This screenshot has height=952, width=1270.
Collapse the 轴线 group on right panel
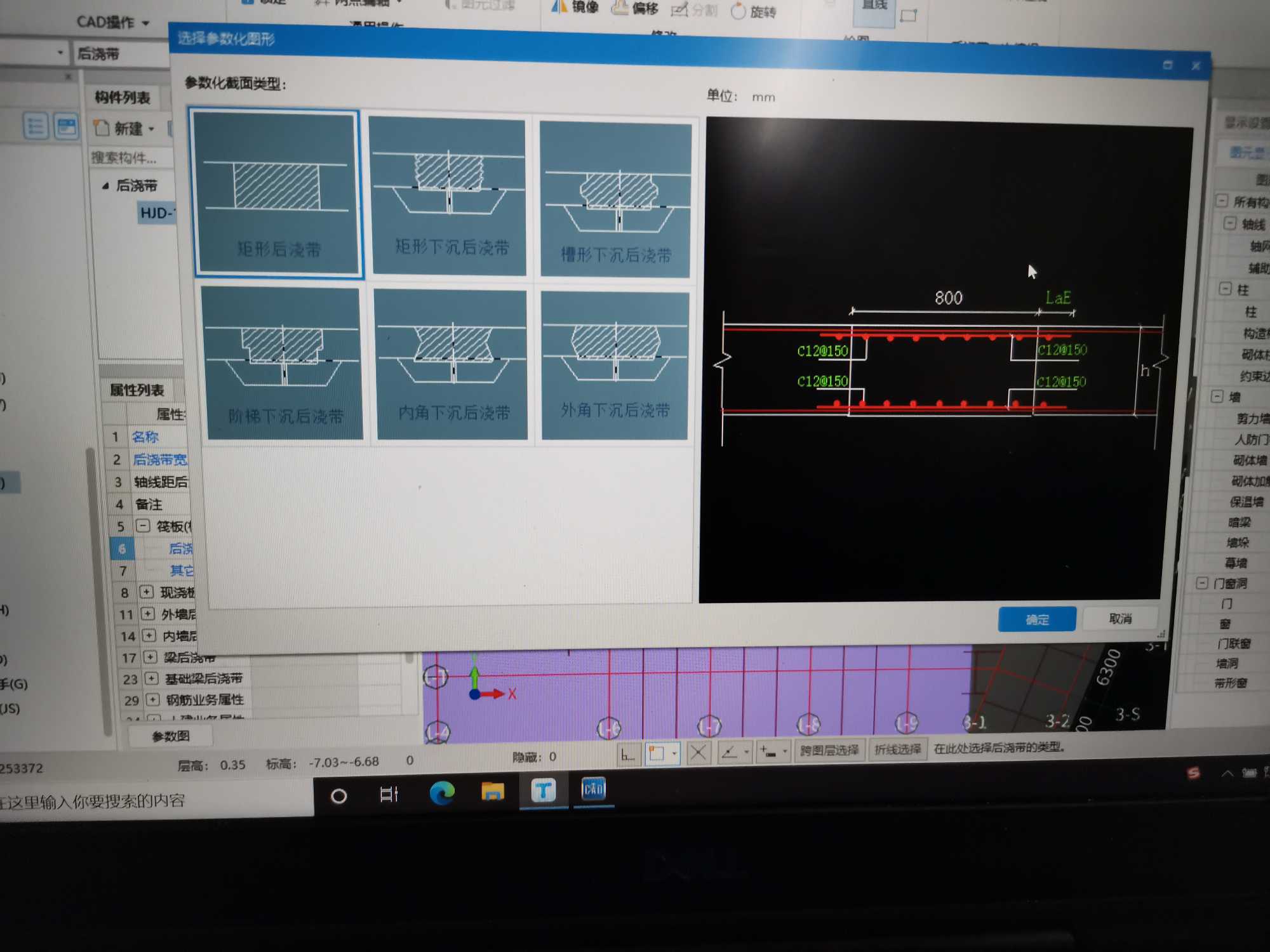[x=1230, y=223]
